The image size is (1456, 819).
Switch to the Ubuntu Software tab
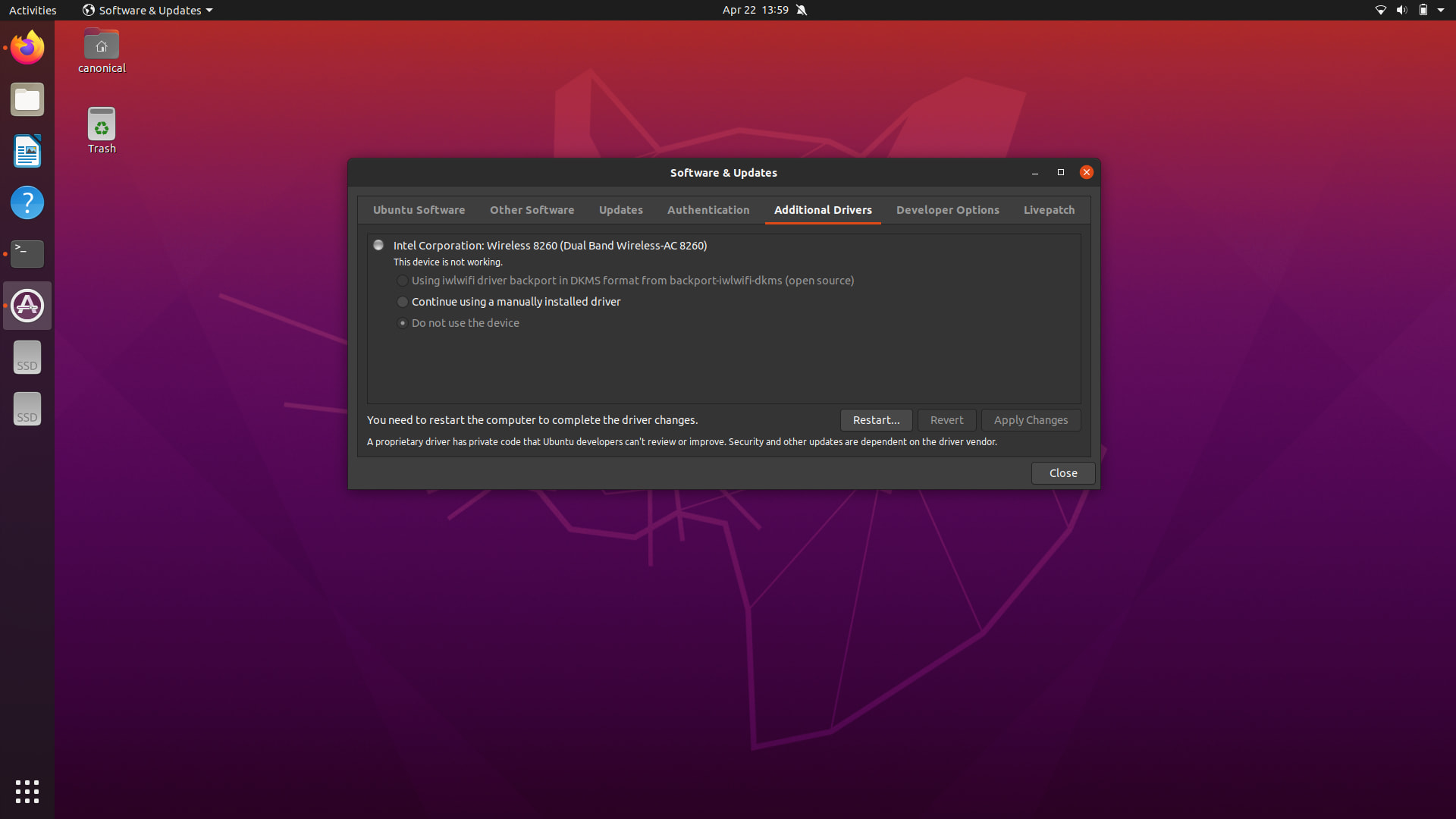click(419, 210)
